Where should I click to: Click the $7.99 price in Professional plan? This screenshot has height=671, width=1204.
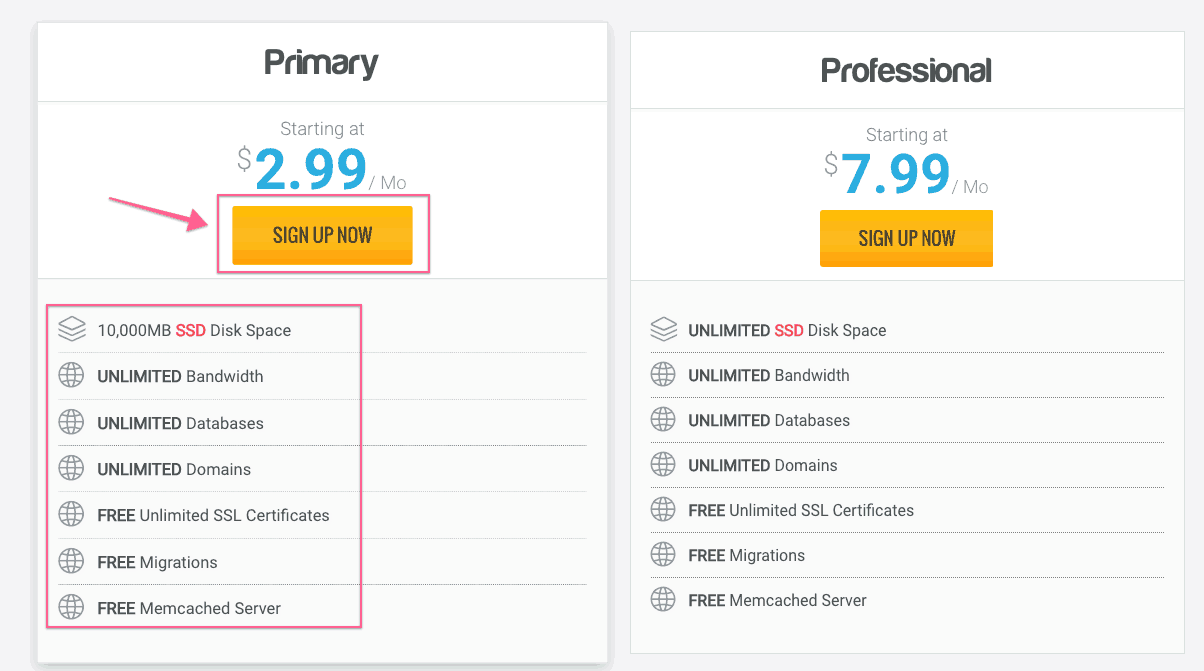[895, 175]
